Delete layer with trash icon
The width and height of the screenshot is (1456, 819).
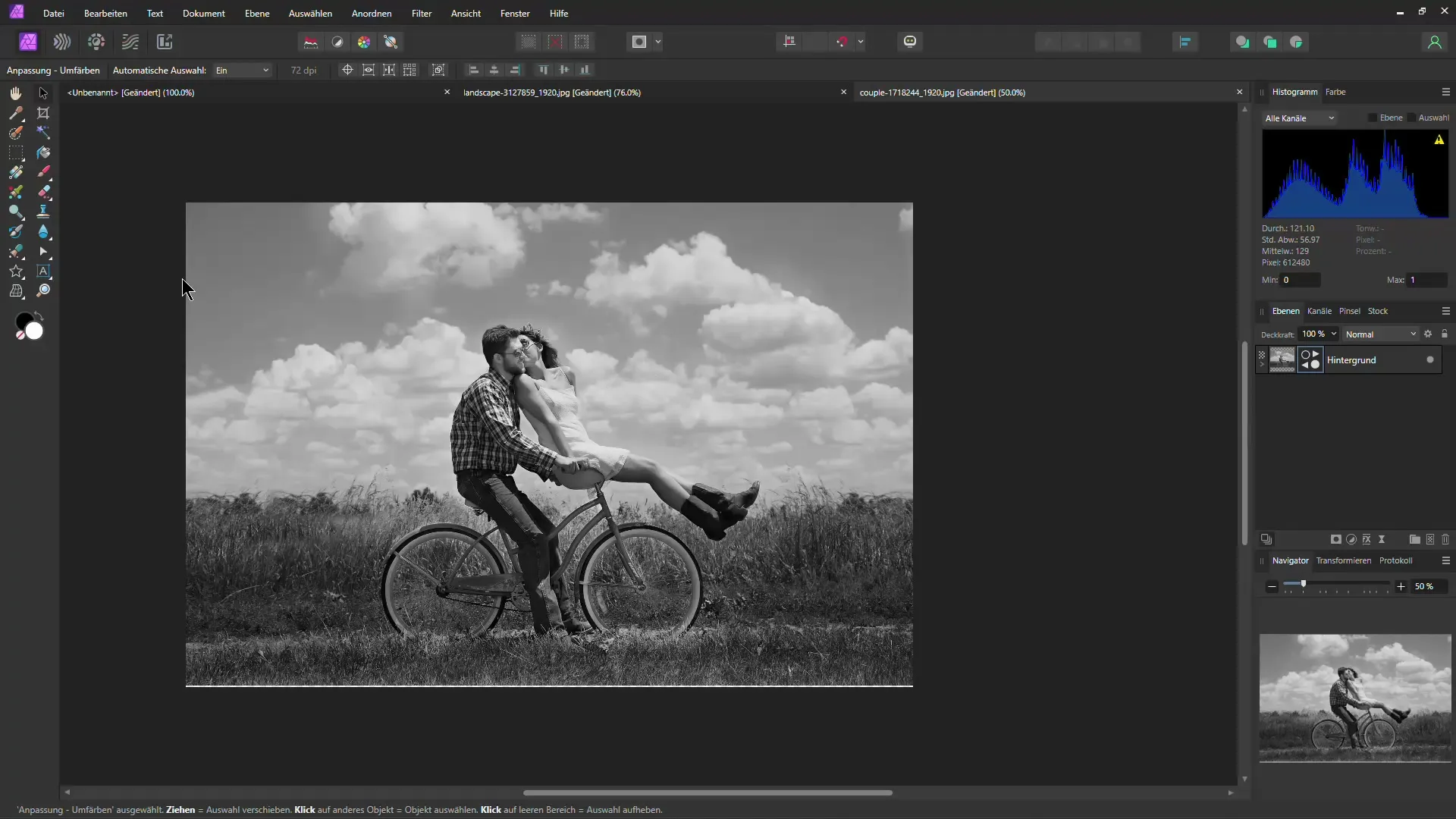click(1445, 539)
